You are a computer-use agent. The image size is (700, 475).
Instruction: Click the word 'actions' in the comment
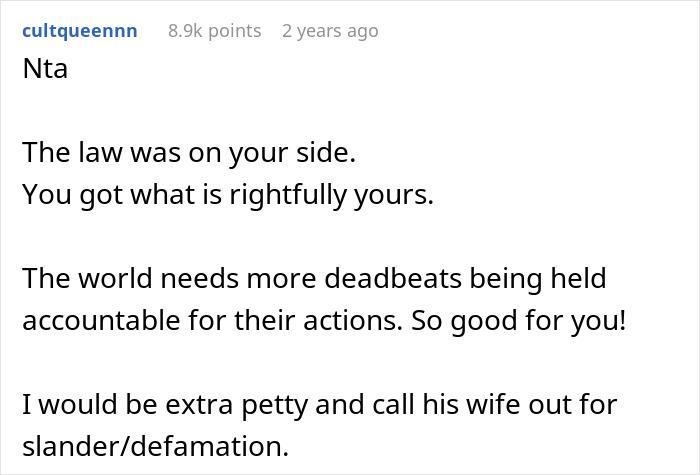(x=353, y=320)
